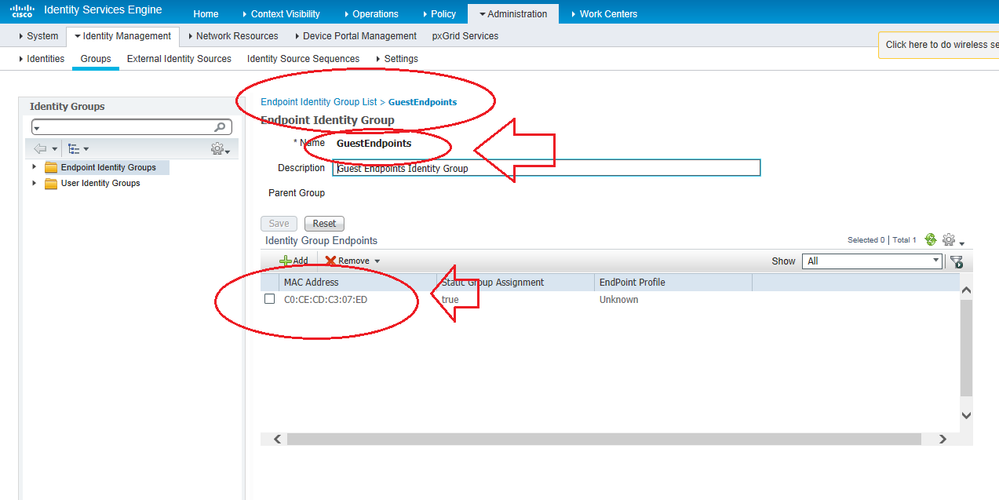The image size is (999, 500).
Task: Open the Operations menu
Action: click(371, 13)
